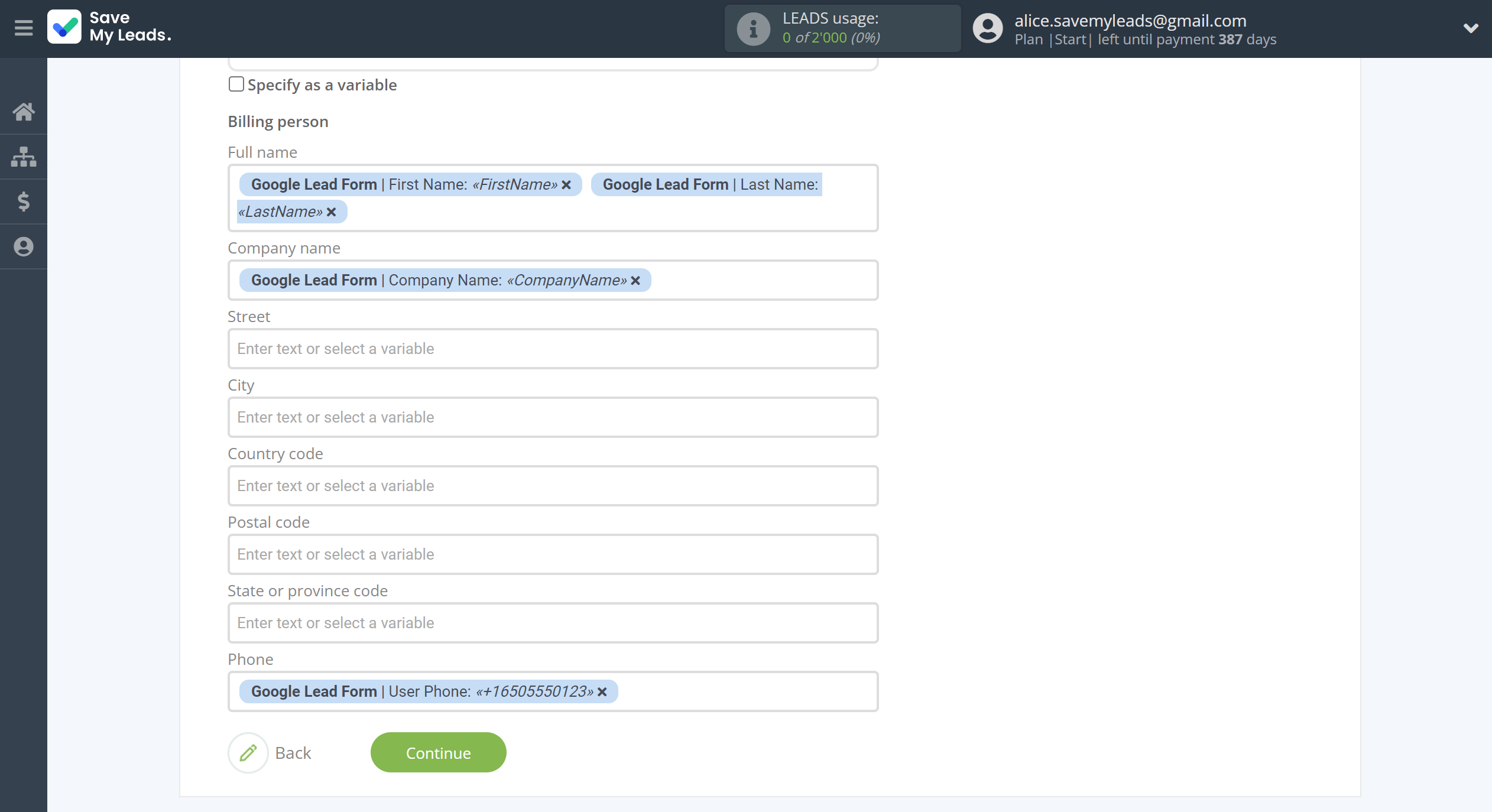Screen dimensions: 1492x812
Task: Open the connections sitemap icon
Action: (x=24, y=157)
